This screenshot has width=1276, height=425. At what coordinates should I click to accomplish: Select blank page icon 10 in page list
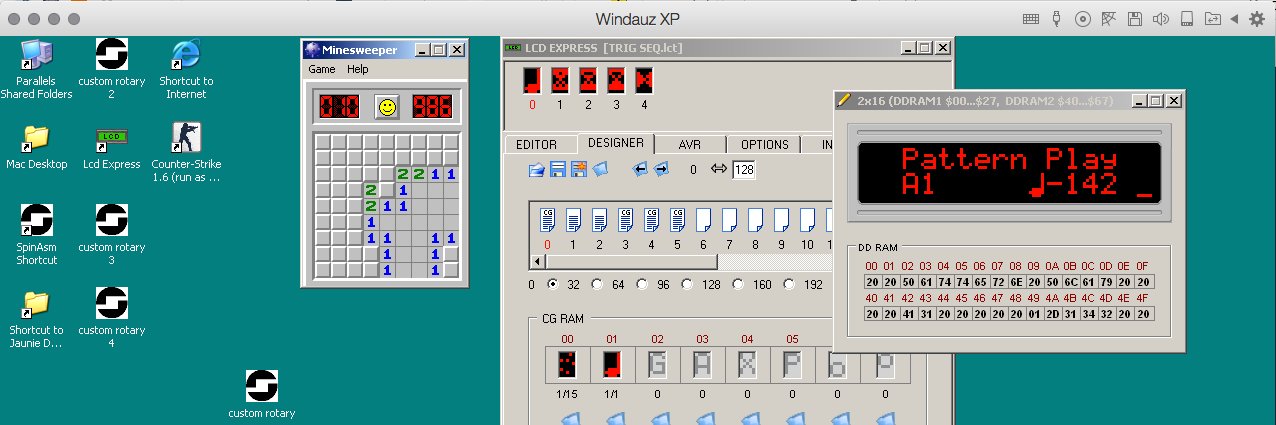pos(807,218)
